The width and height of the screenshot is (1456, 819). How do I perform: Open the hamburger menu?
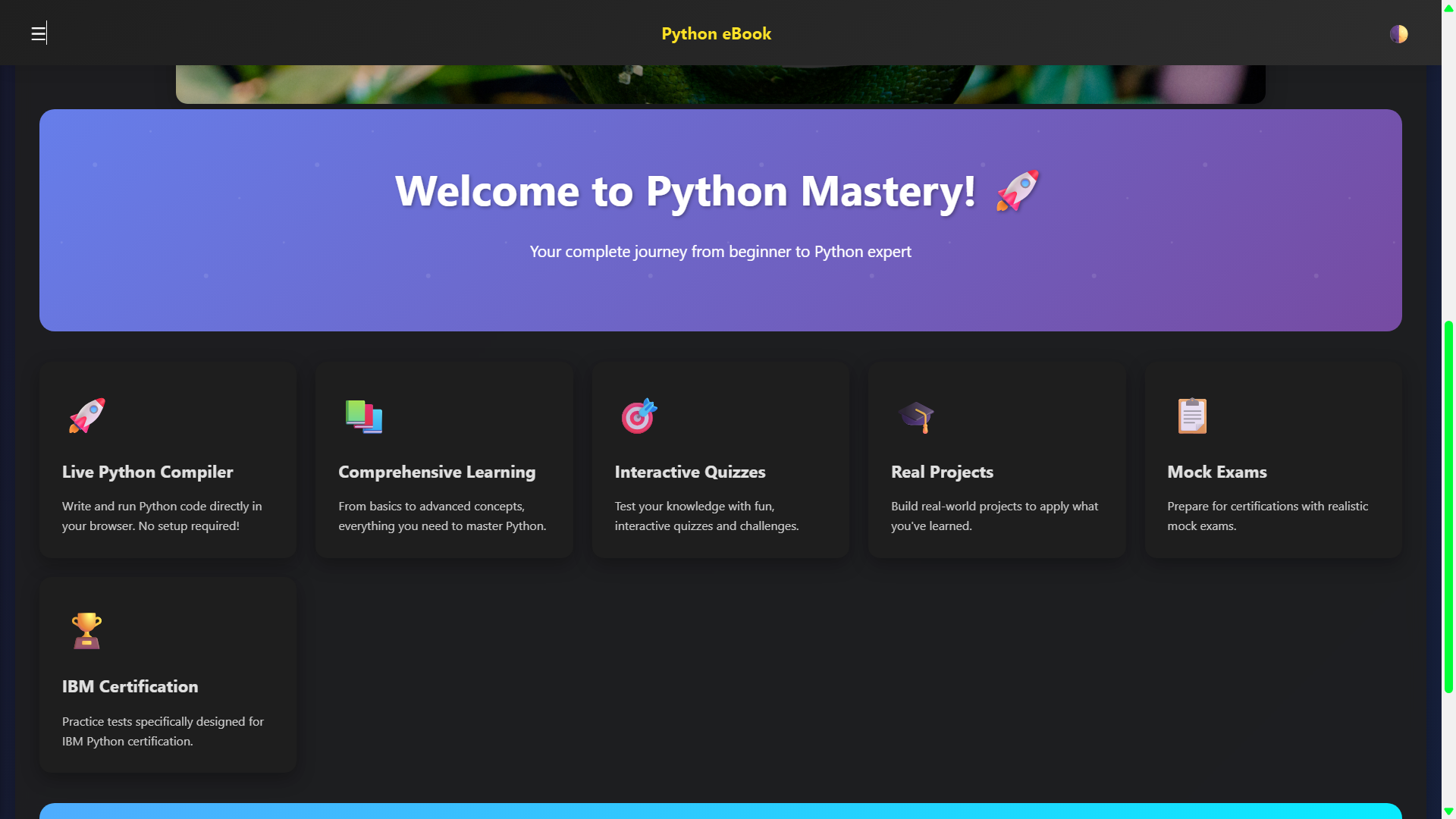(x=38, y=33)
